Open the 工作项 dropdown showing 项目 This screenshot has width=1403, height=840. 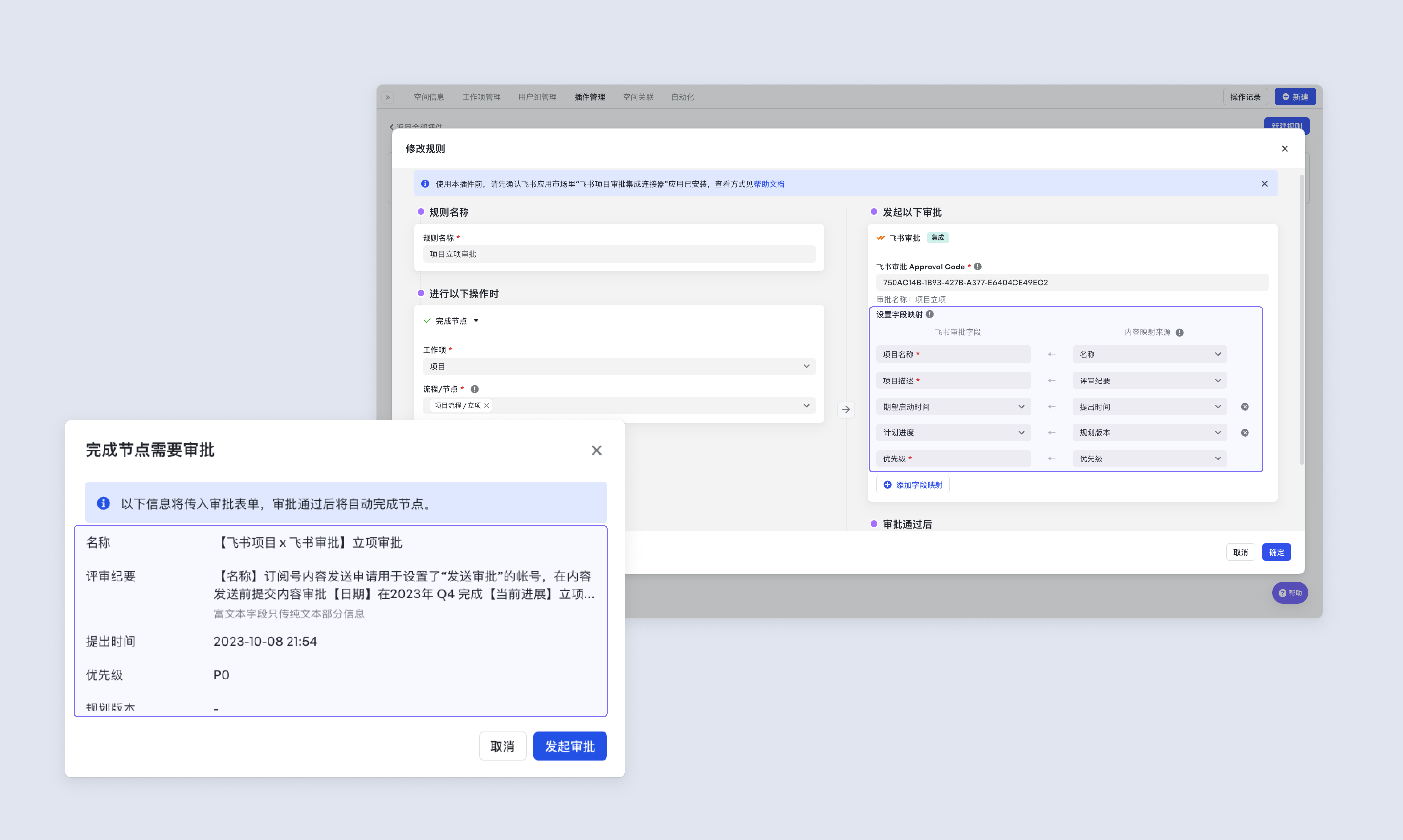coord(619,366)
